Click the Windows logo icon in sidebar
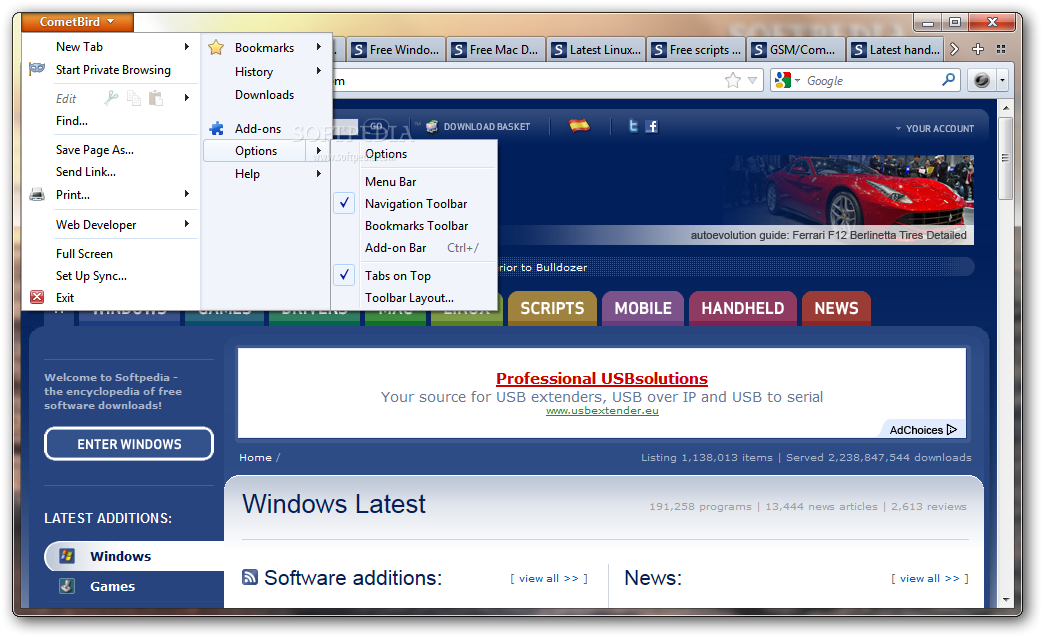This screenshot has width=1043, height=637. pyautogui.click(x=67, y=555)
